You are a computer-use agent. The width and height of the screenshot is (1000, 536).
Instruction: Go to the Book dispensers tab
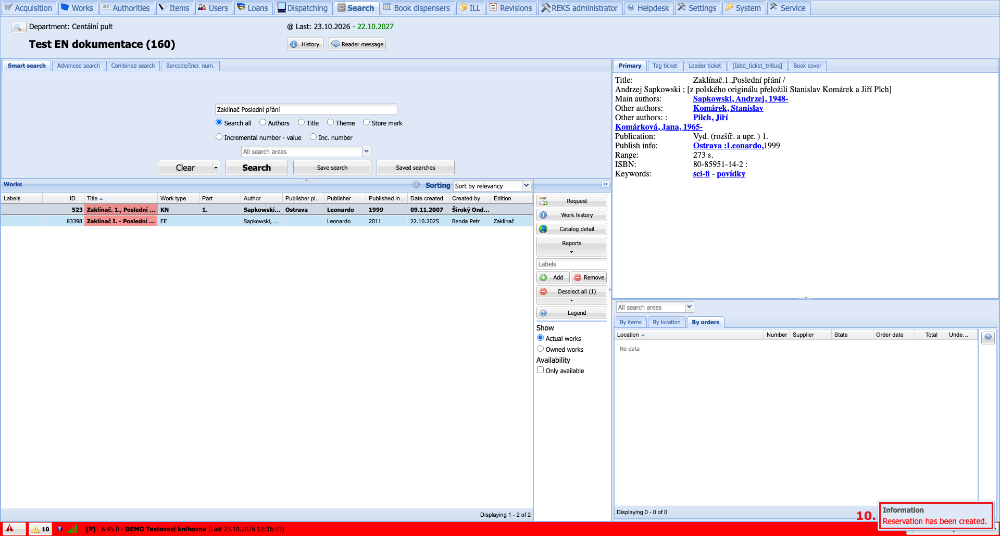click(x=418, y=8)
